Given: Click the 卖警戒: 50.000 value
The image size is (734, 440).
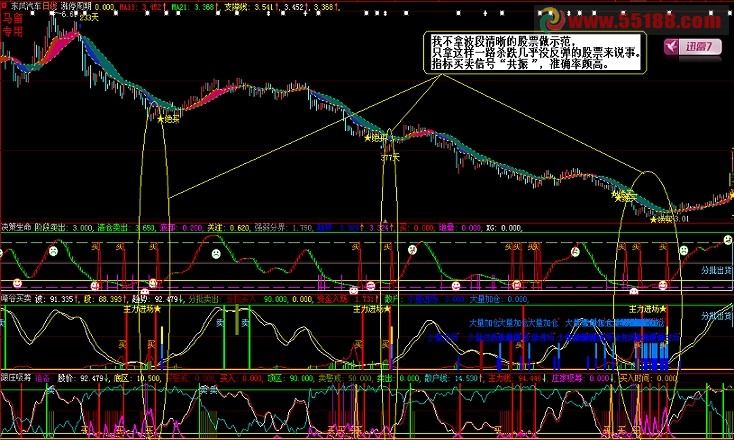Looking at the screenshot, I should point(345,377).
